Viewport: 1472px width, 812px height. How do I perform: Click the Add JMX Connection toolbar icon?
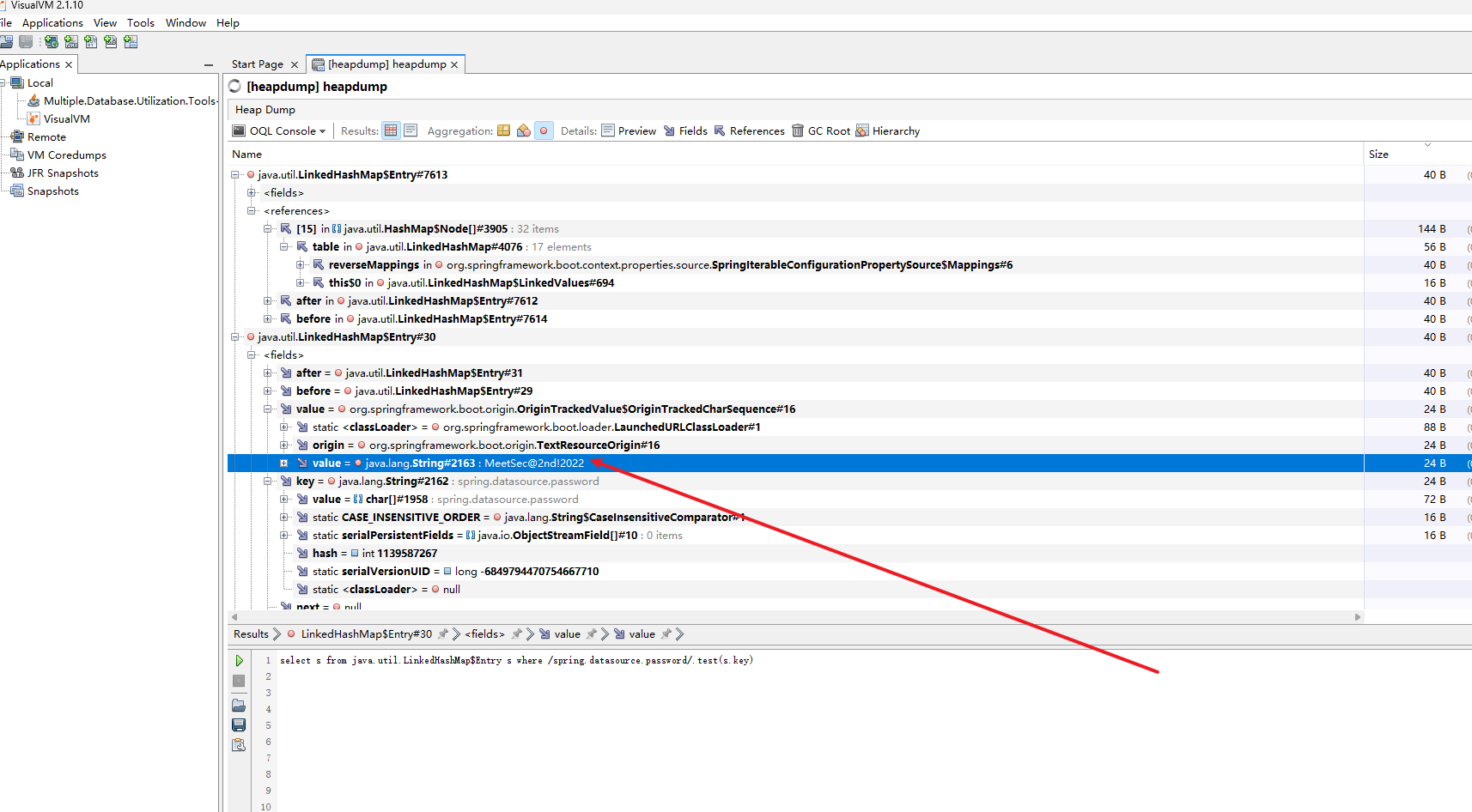click(71, 42)
